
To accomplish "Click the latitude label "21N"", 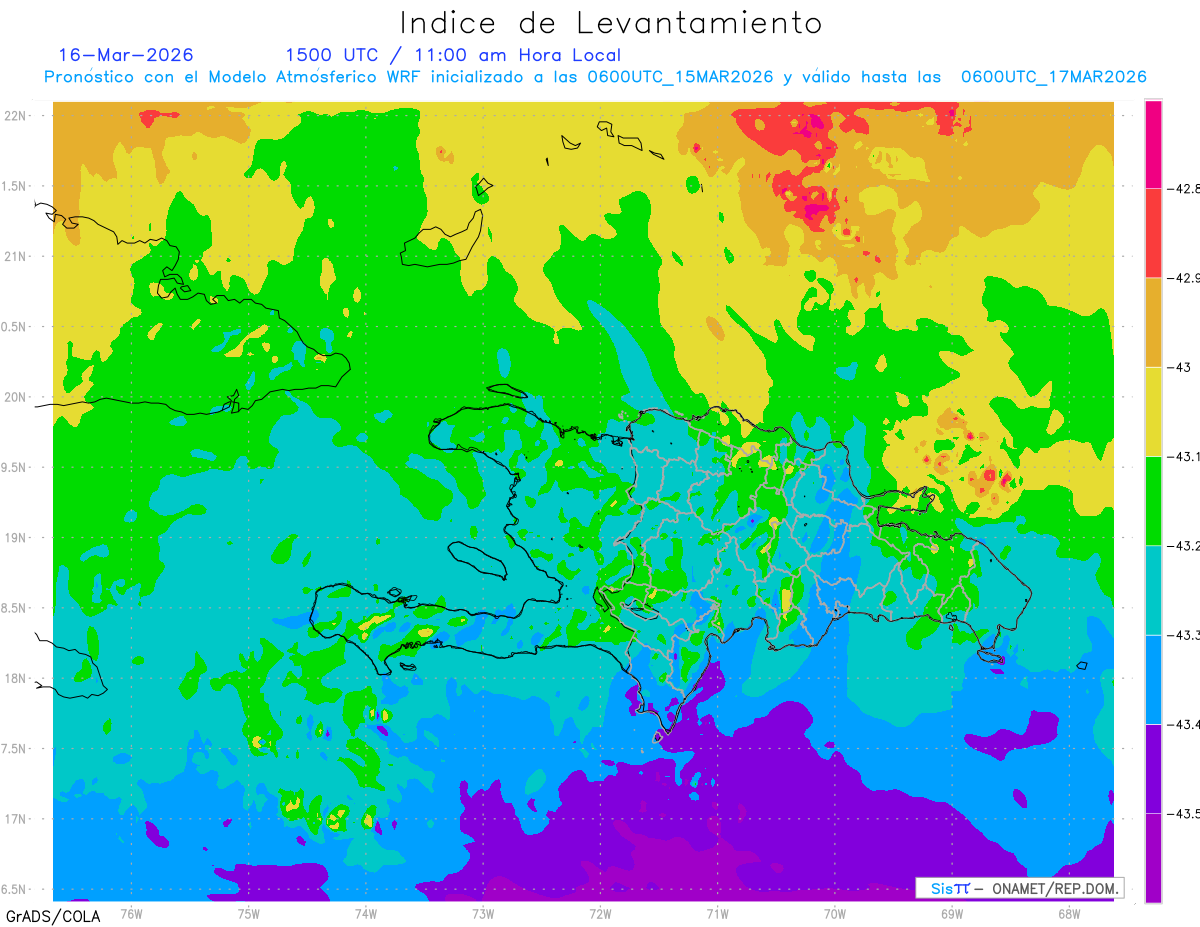I will coord(15,256).
